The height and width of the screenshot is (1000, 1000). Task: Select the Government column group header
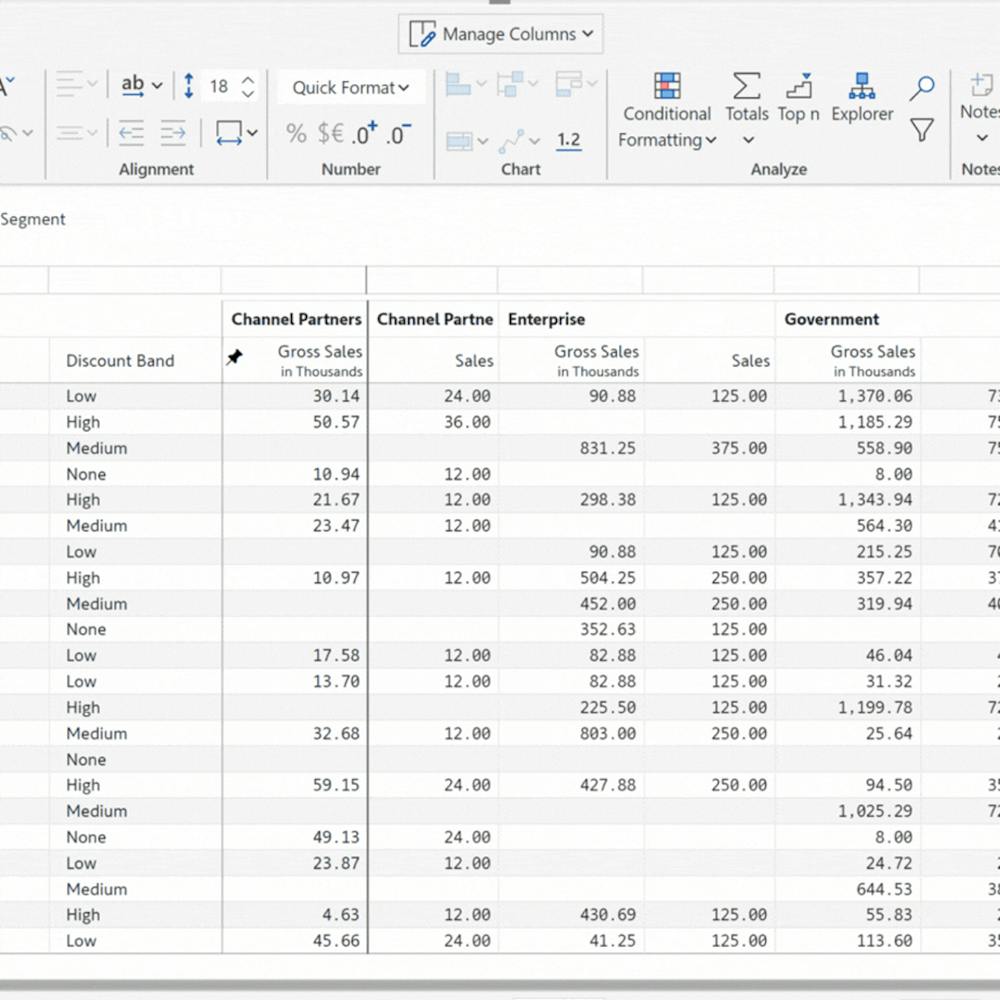tap(831, 320)
